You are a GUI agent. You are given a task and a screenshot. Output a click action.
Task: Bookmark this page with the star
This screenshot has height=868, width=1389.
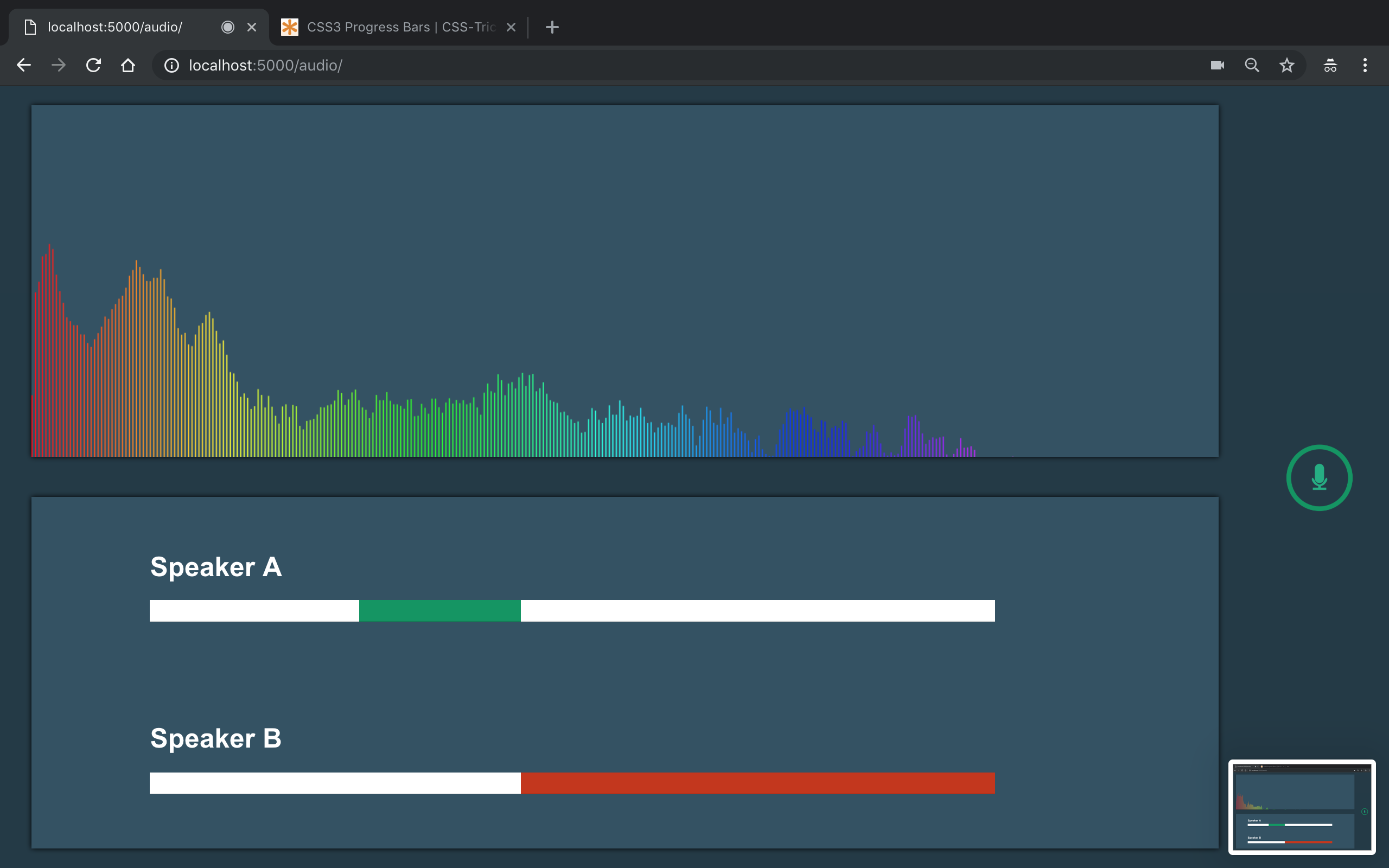[1287, 66]
